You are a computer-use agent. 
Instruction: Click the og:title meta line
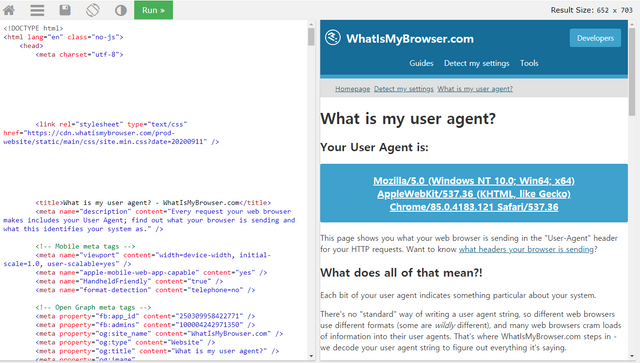coord(157,351)
